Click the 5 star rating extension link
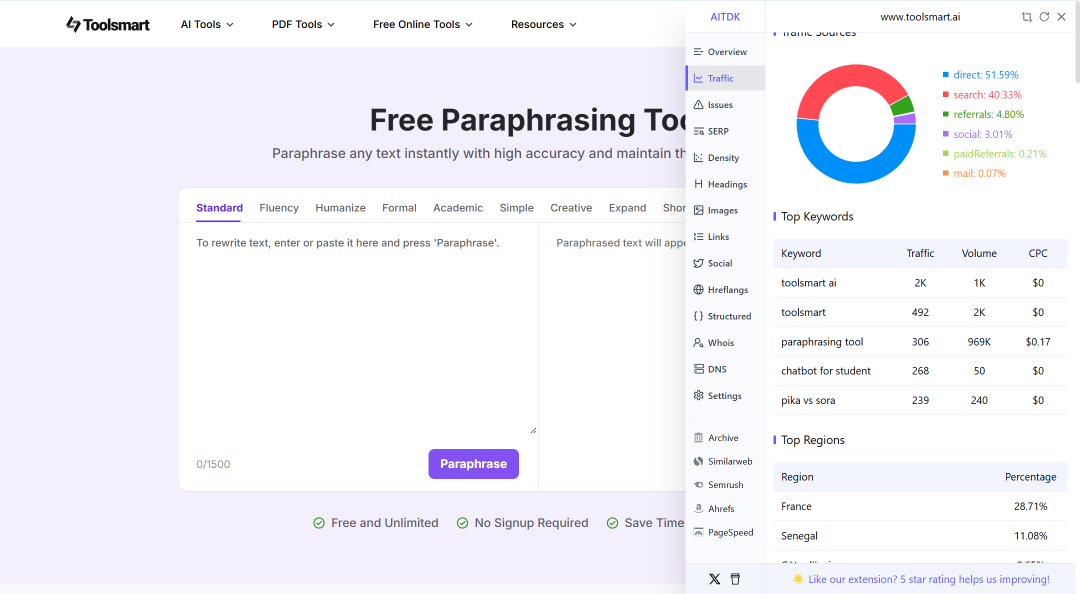 (x=928, y=579)
